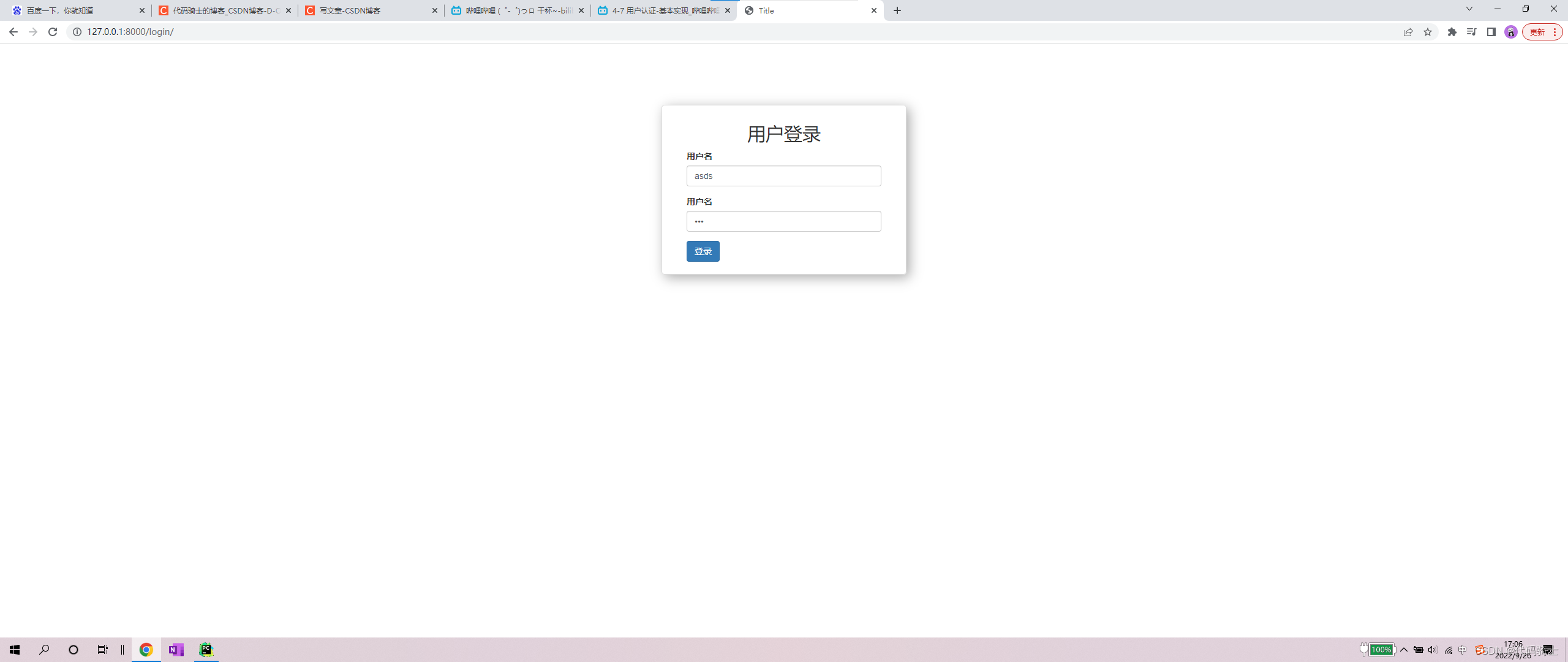Switch to 百度一下 tab
The width and height of the screenshot is (1568, 662).
coord(78,10)
